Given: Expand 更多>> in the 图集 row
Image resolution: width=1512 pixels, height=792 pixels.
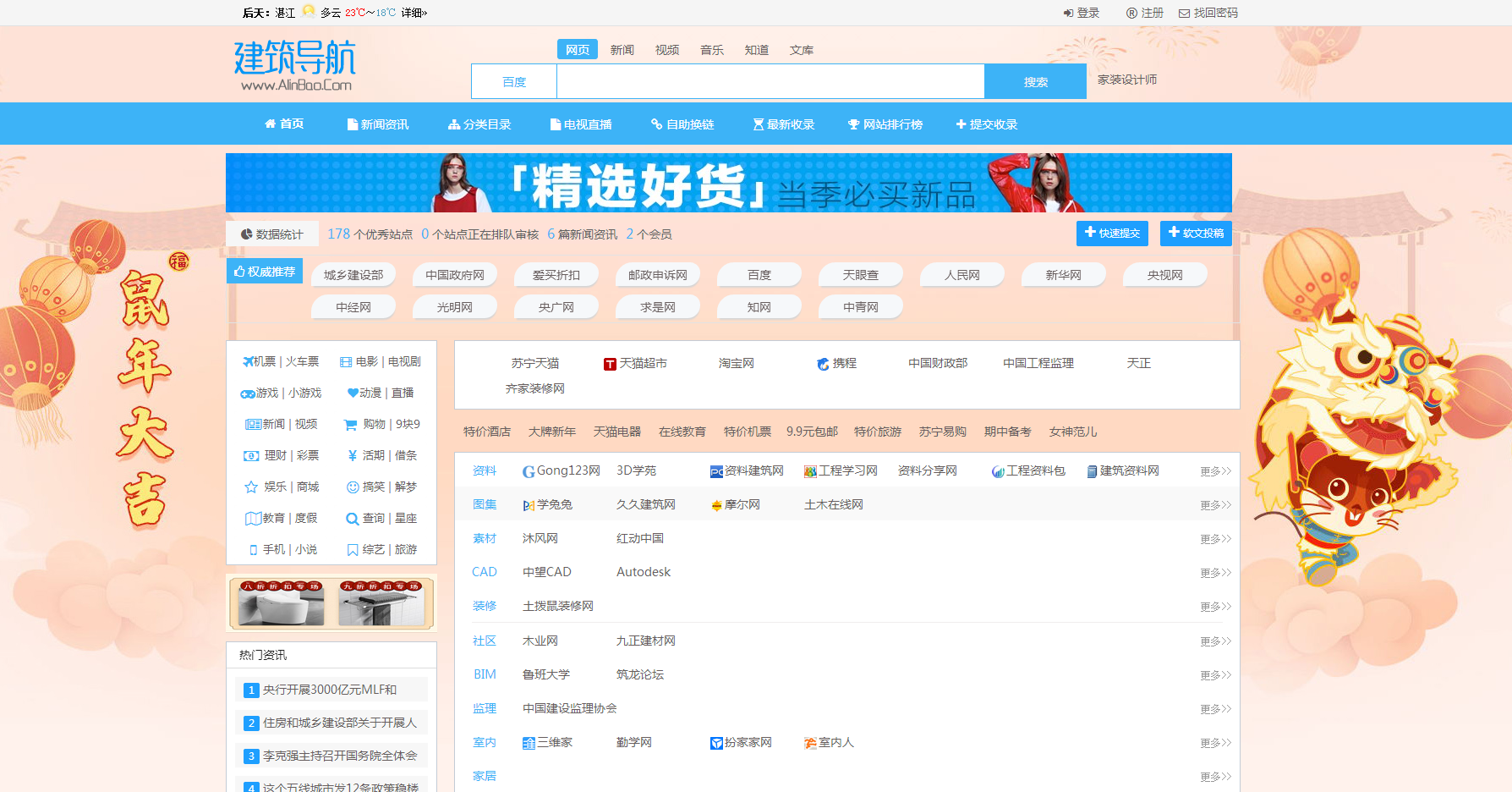Looking at the screenshot, I should pos(1216,505).
